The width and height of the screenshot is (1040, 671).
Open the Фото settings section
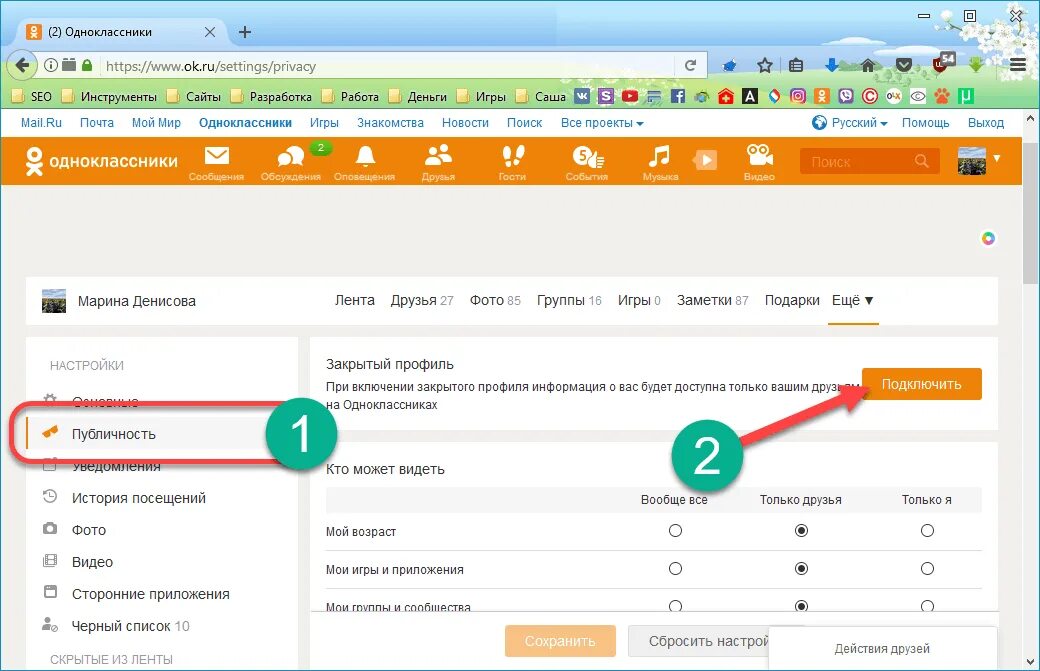(89, 530)
